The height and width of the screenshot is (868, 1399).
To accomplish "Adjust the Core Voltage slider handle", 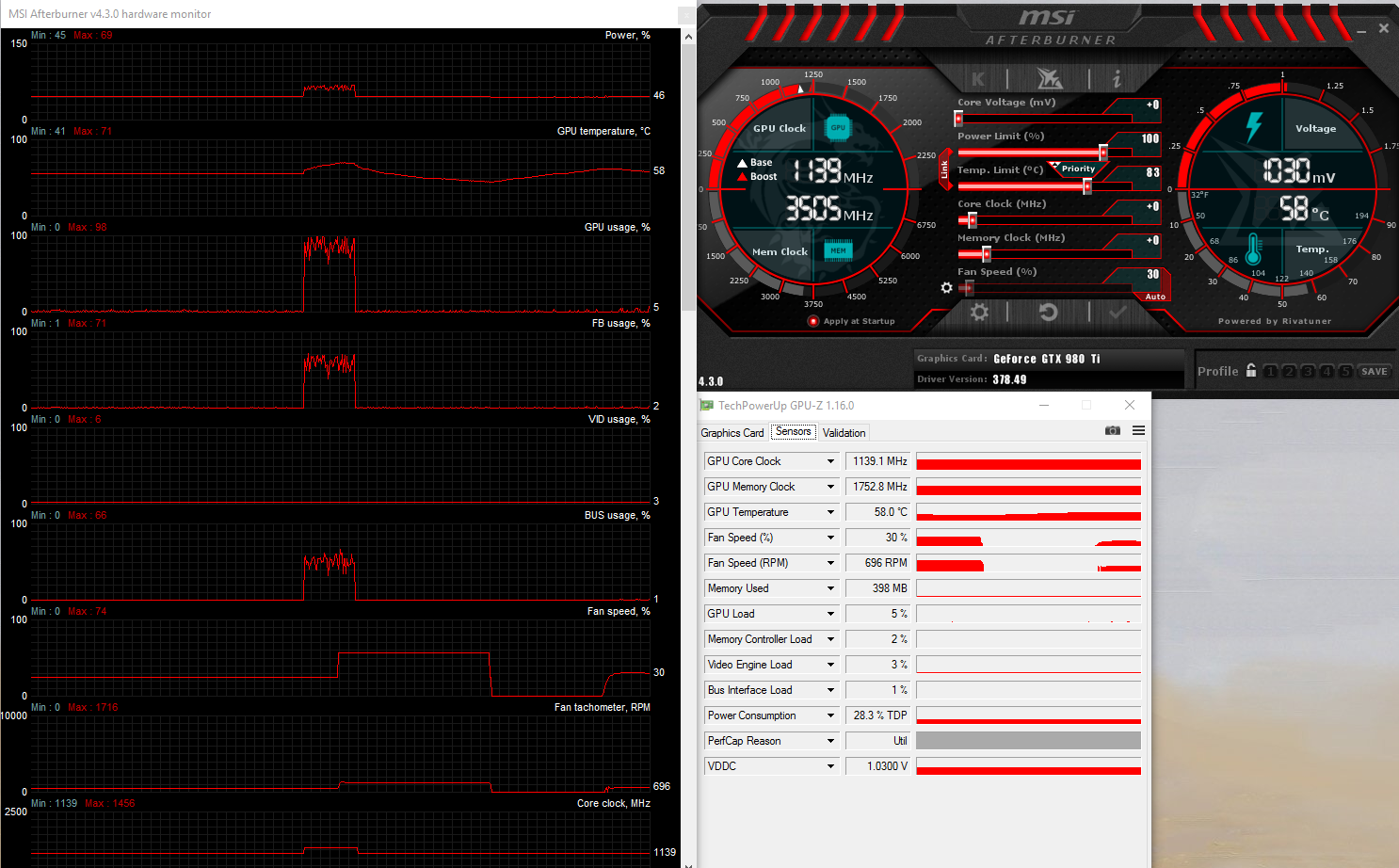I will coord(958,119).
